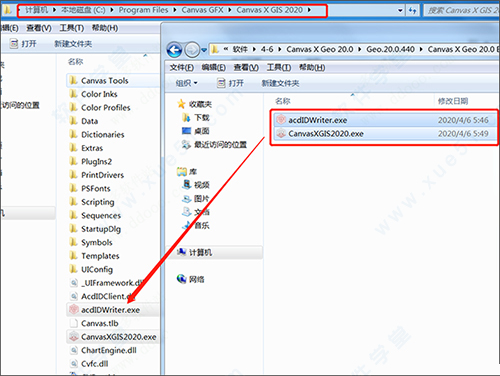
Task: Click the Forward navigation arrow in front window
Action: [x=192, y=50]
